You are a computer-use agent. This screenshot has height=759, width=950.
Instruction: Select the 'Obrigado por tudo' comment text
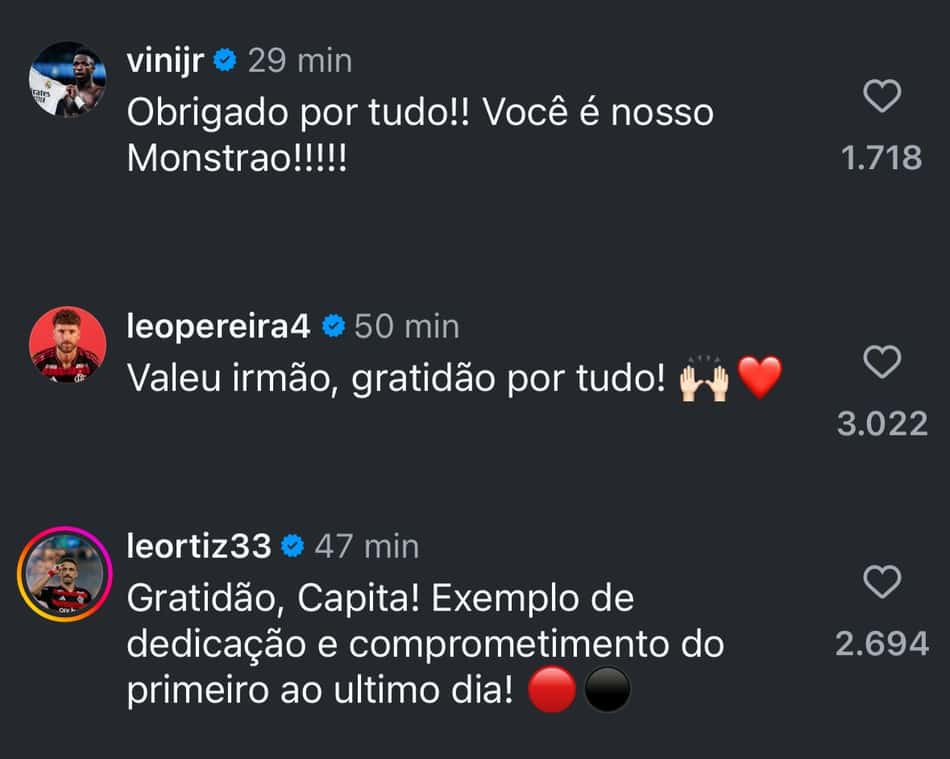pos(420,135)
